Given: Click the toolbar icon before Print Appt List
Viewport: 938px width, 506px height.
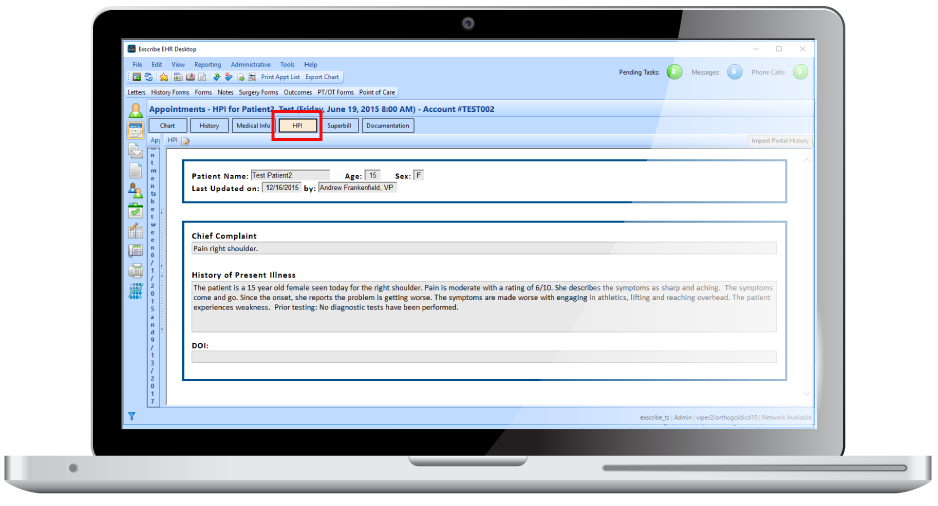Looking at the screenshot, I should (x=252, y=77).
